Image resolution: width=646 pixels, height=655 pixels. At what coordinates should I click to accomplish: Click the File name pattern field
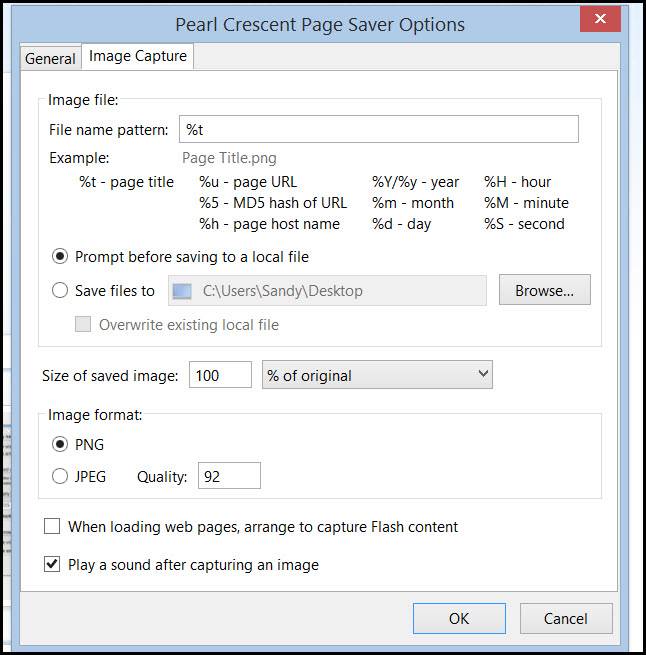(378, 129)
